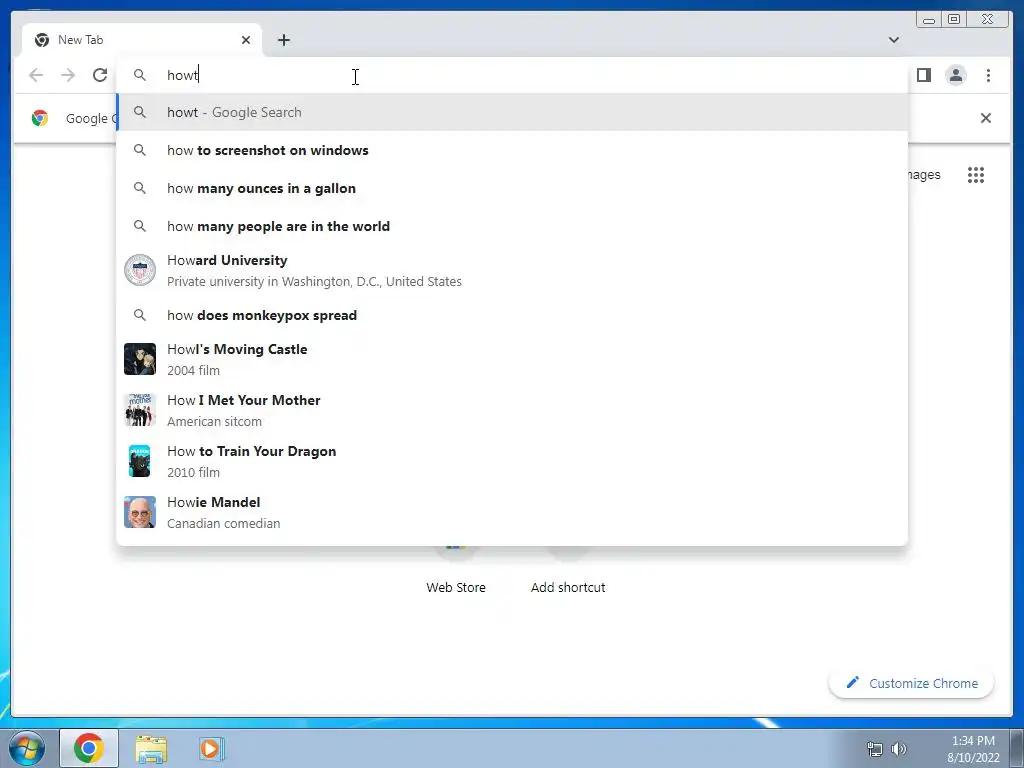Click the network tray icon
1024x768 pixels.
click(x=874, y=749)
